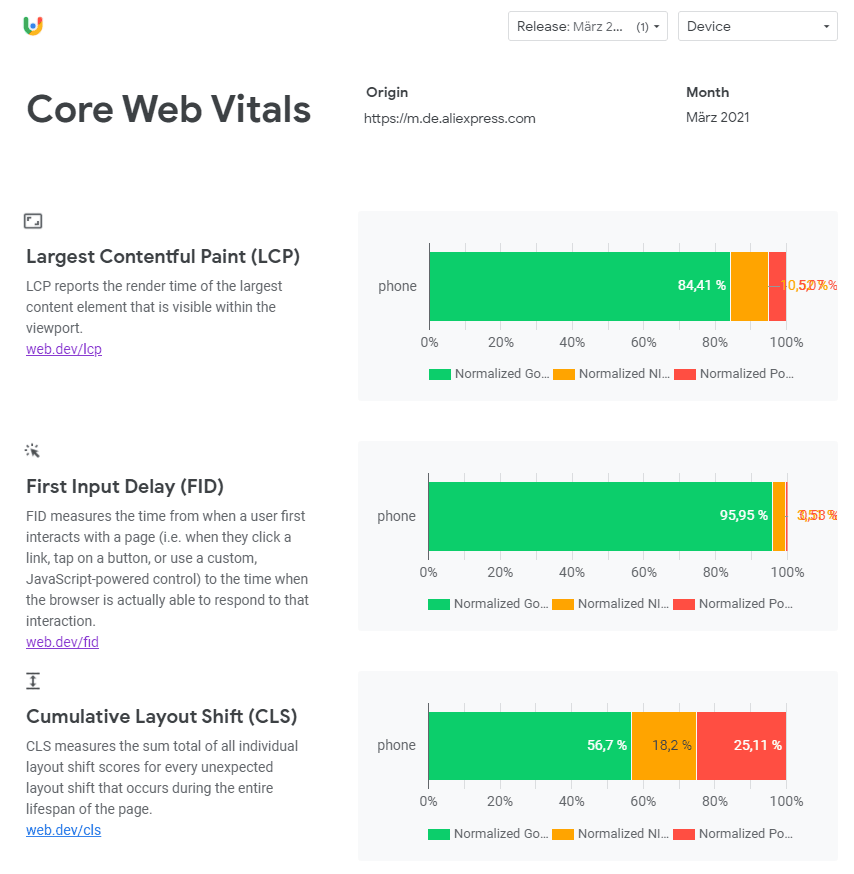Click the LCP frame icon

[33, 221]
